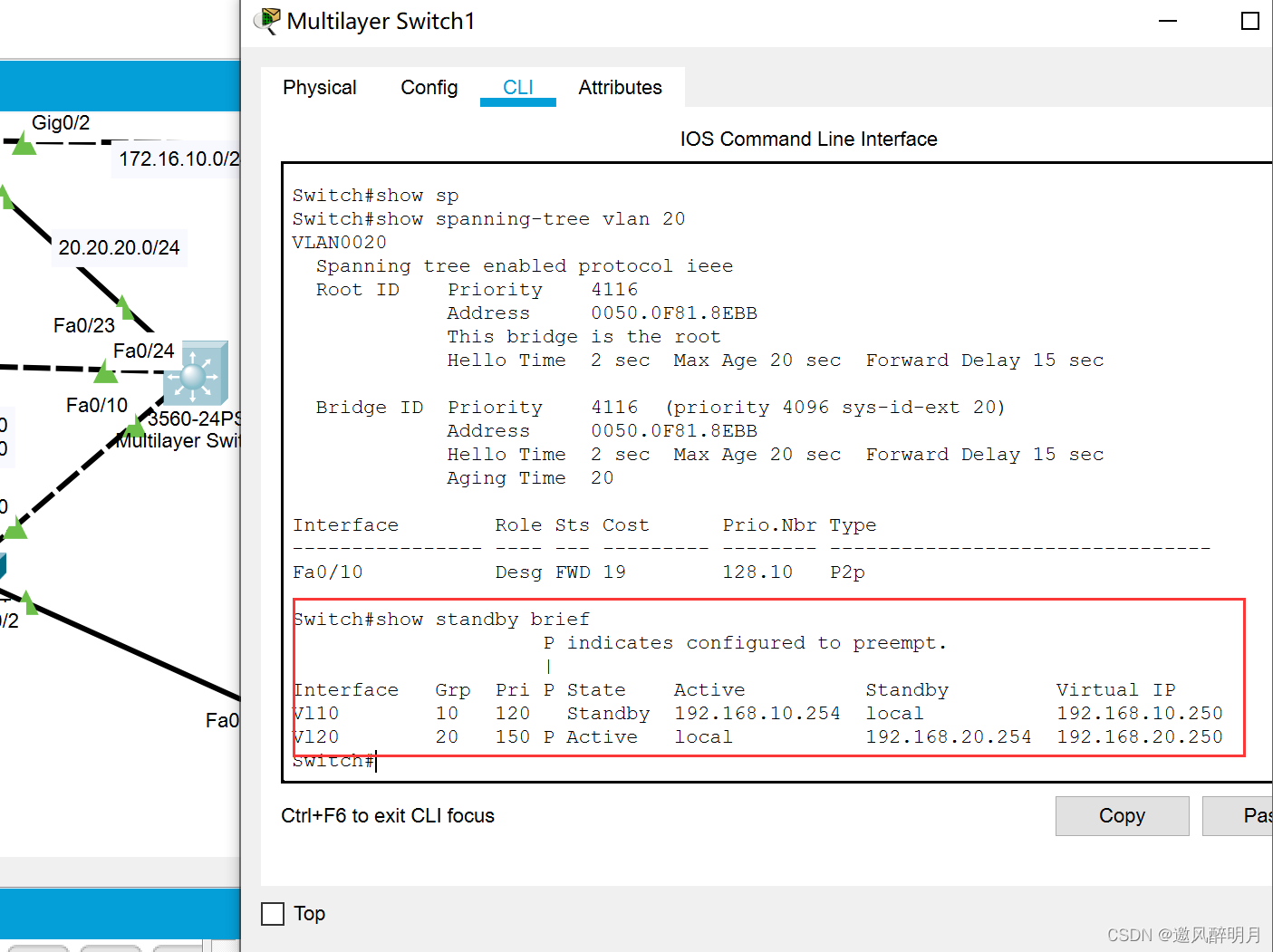Image resolution: width=1273 pixels, height=952 pixels.
Task: Select the Fa0/24 port label in topology
Action: tap(143, 351)
